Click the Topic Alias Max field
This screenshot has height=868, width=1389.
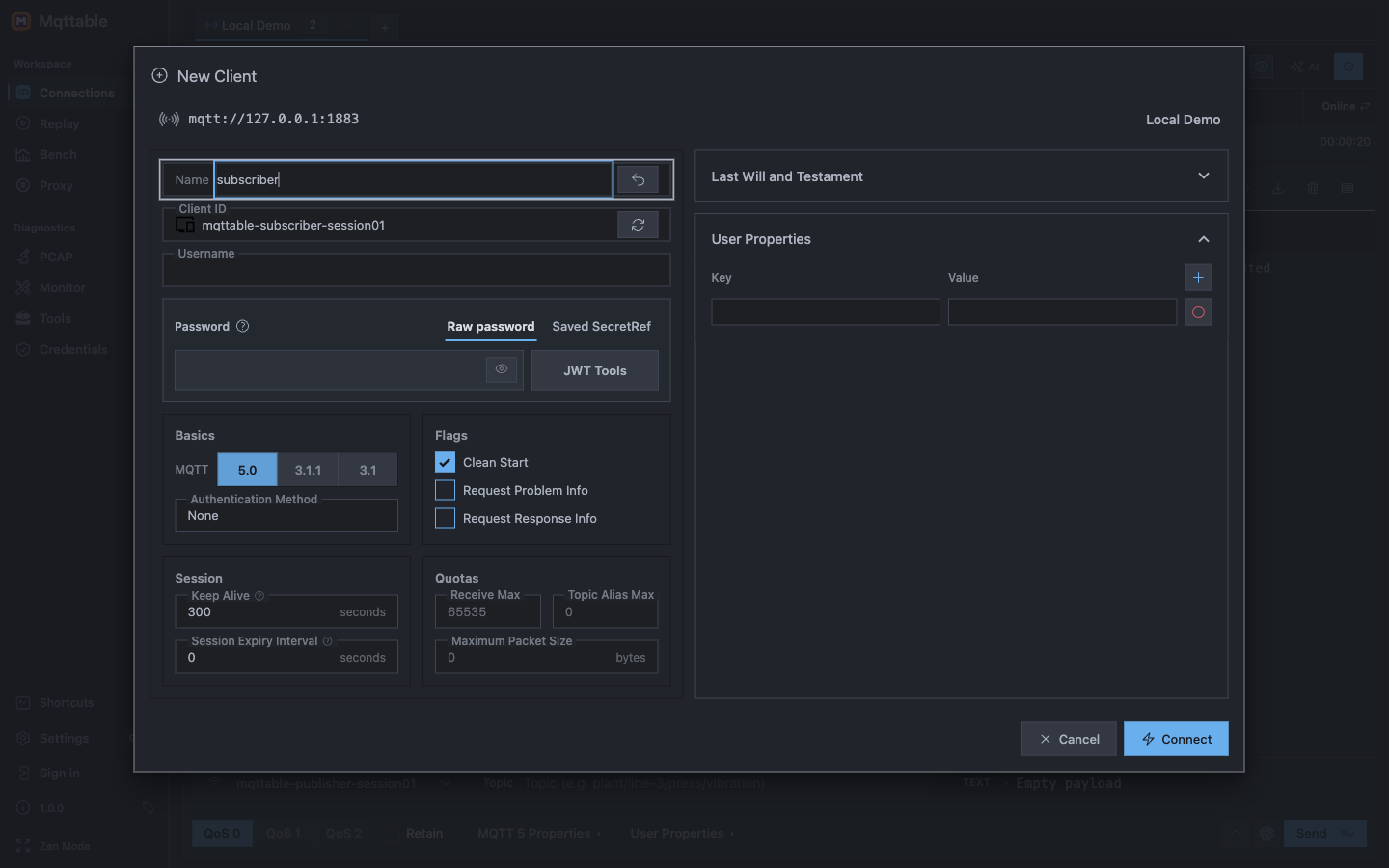point(606,611)
